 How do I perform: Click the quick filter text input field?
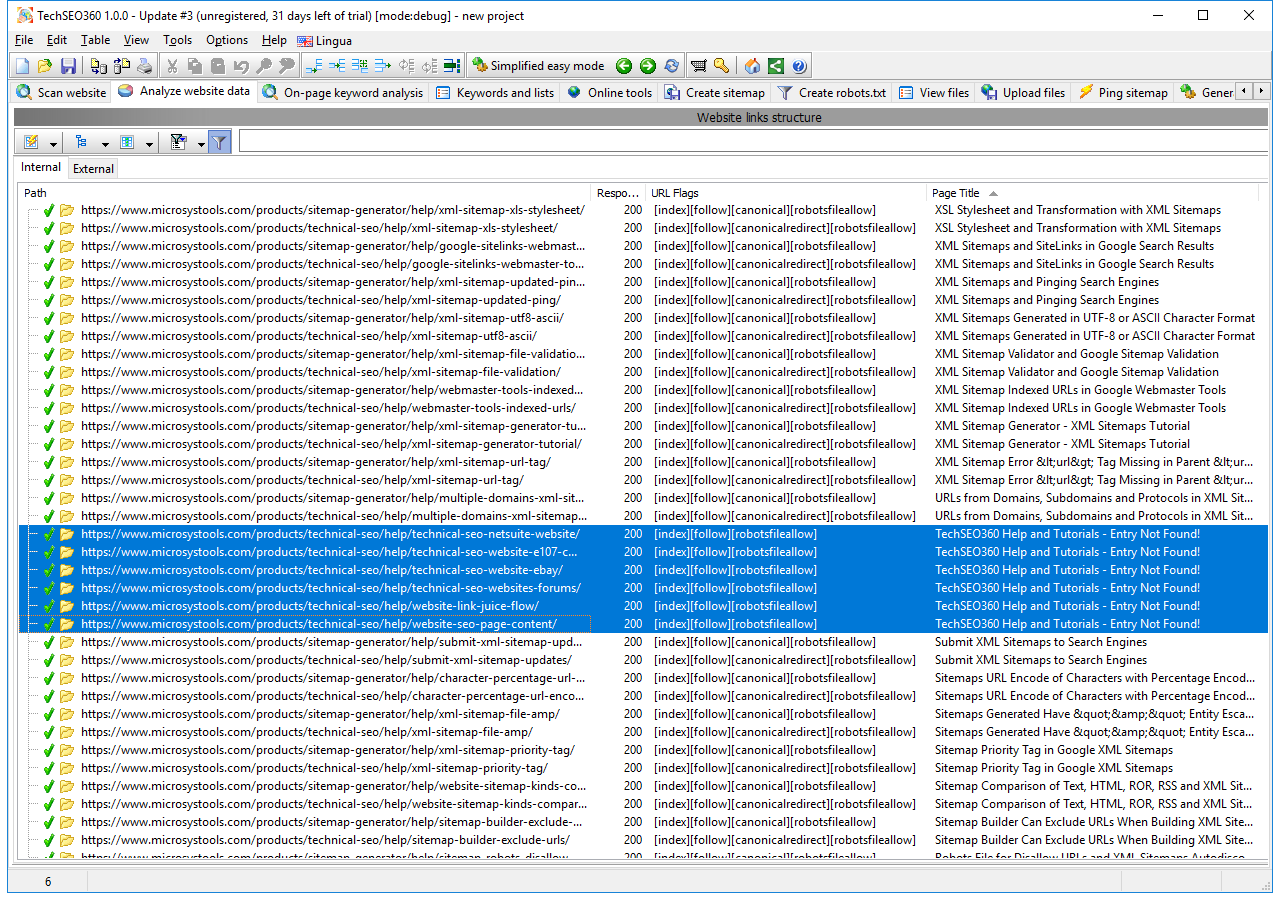(x=750, y=142)
